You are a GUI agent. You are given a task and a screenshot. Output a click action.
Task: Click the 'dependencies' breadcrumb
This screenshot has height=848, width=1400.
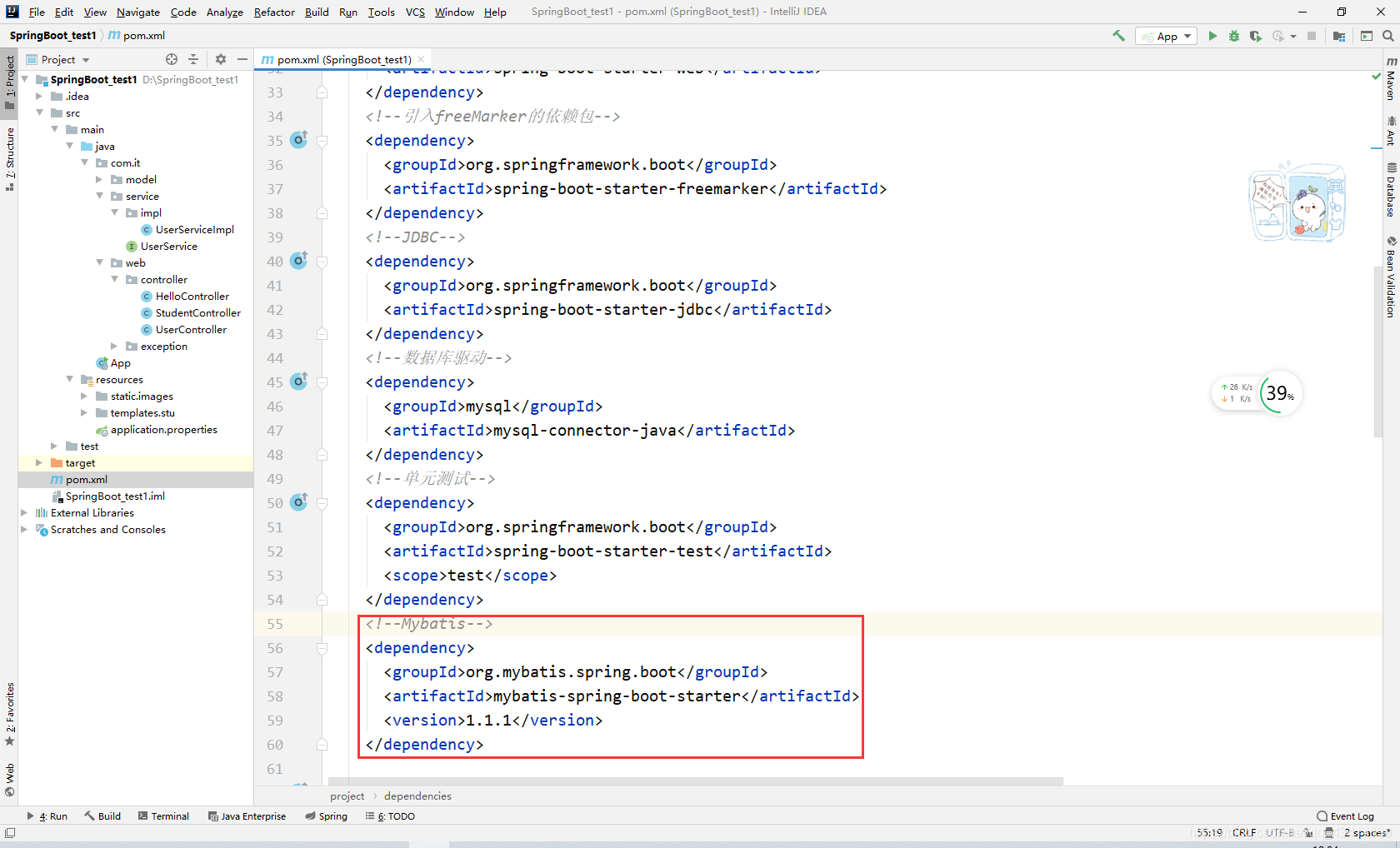pos(417,796)
